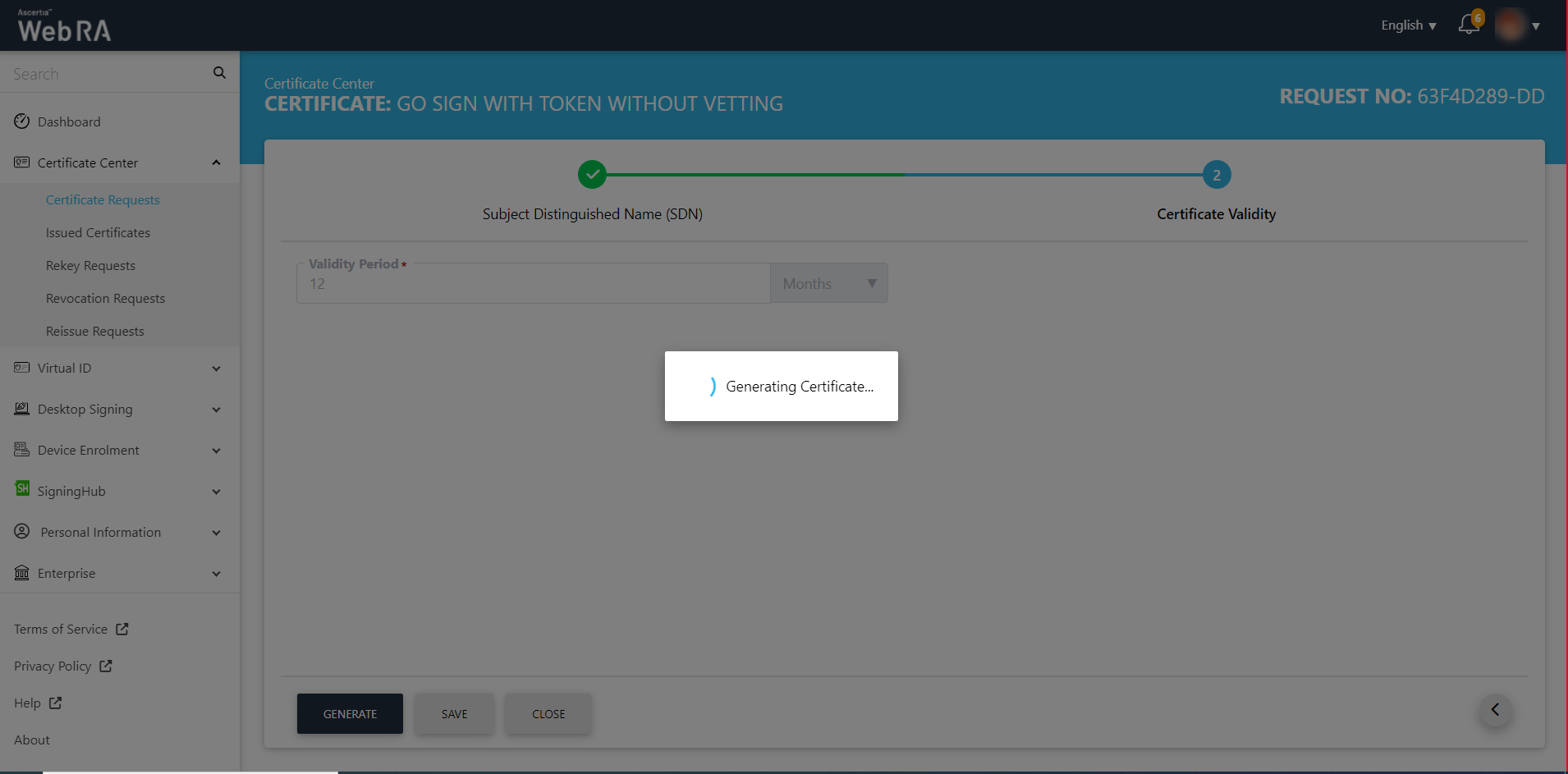The height and width of the screenshot is (774, 1568).
Task: Click the search magnifier icon in sidebar
Action: (x=219, y=73)
